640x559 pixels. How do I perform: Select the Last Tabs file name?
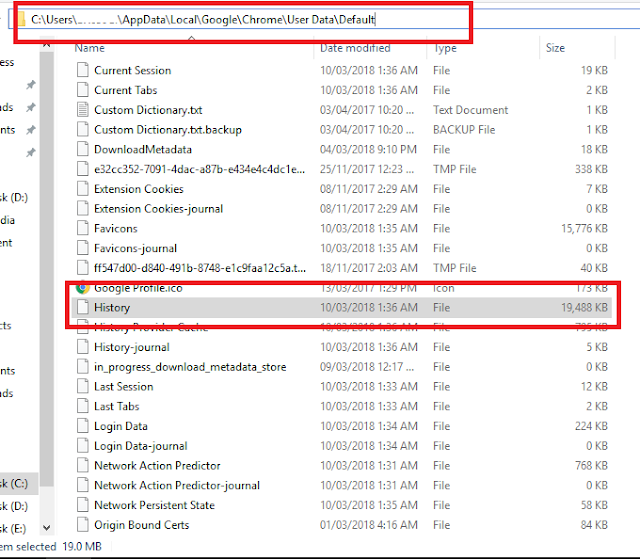(116, 406)
